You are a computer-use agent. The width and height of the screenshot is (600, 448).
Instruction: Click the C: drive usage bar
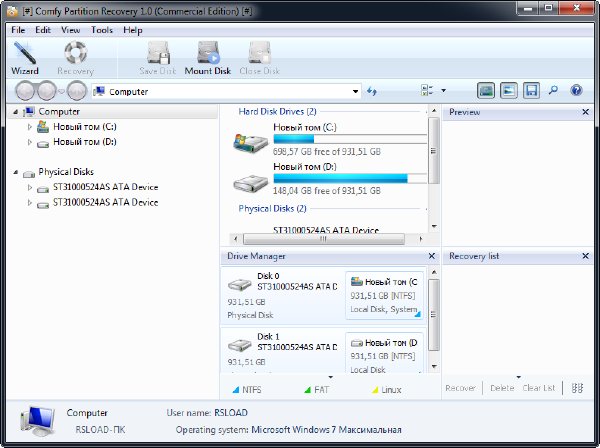350,138
